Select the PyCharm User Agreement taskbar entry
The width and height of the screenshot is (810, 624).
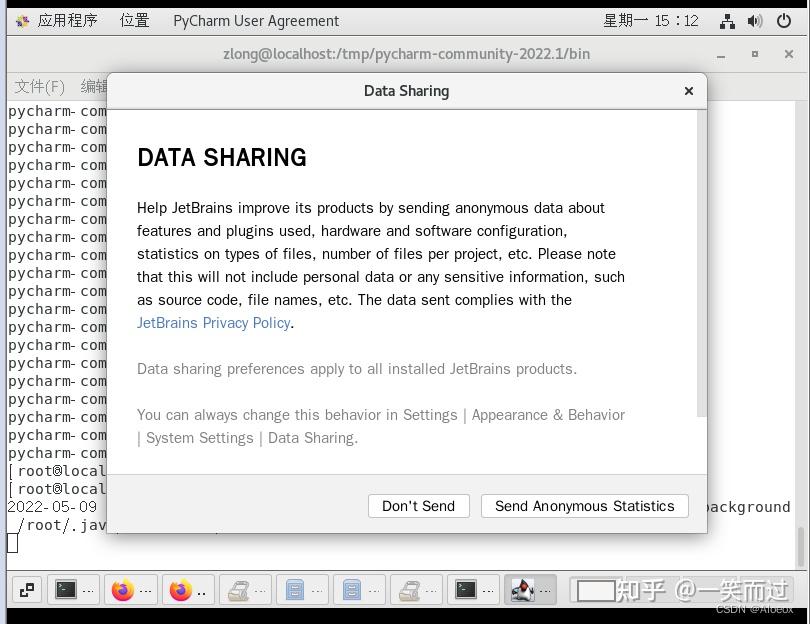(255, 21)
